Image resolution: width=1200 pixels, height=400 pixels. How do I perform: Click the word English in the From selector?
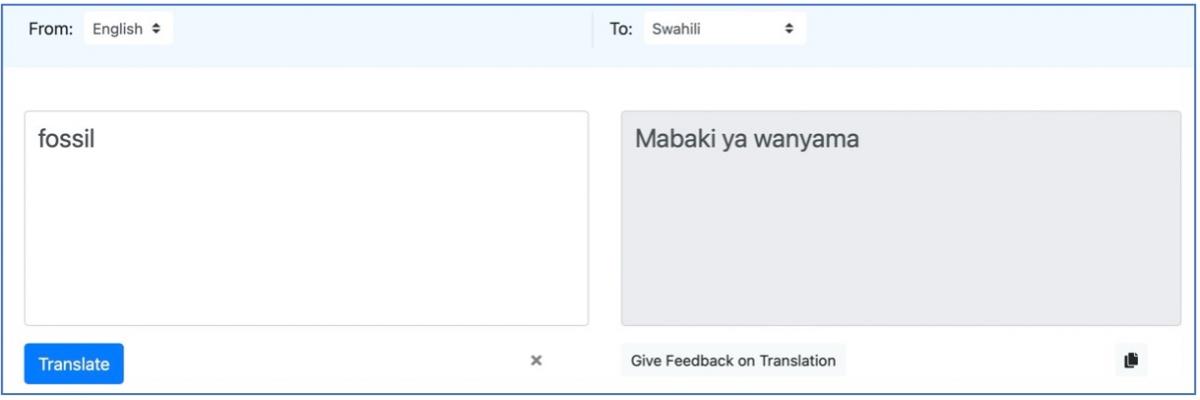click(119, 29)
